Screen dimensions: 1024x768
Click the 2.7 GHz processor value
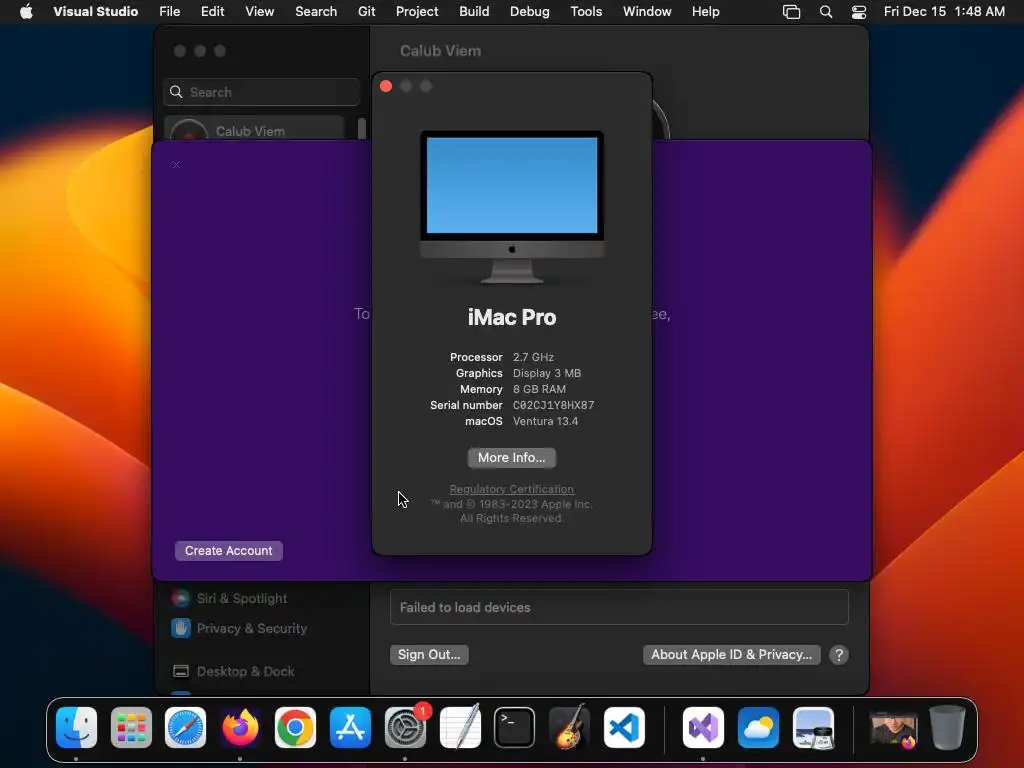coord(534,357)
